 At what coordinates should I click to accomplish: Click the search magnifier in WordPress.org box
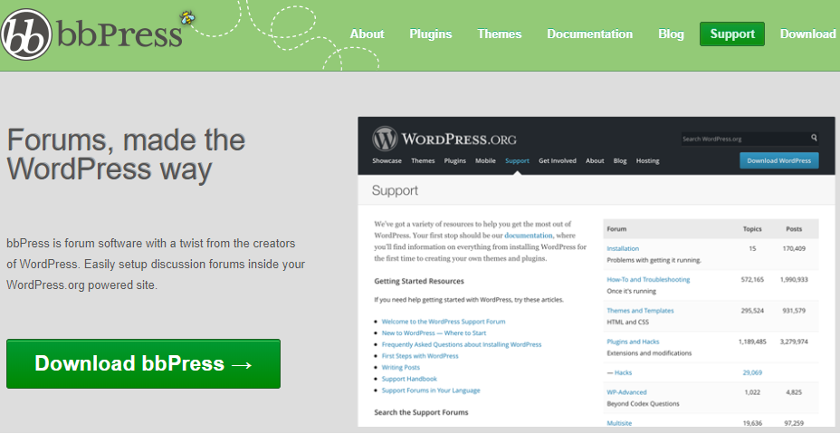pyautogui.click(x=814, y=138)
